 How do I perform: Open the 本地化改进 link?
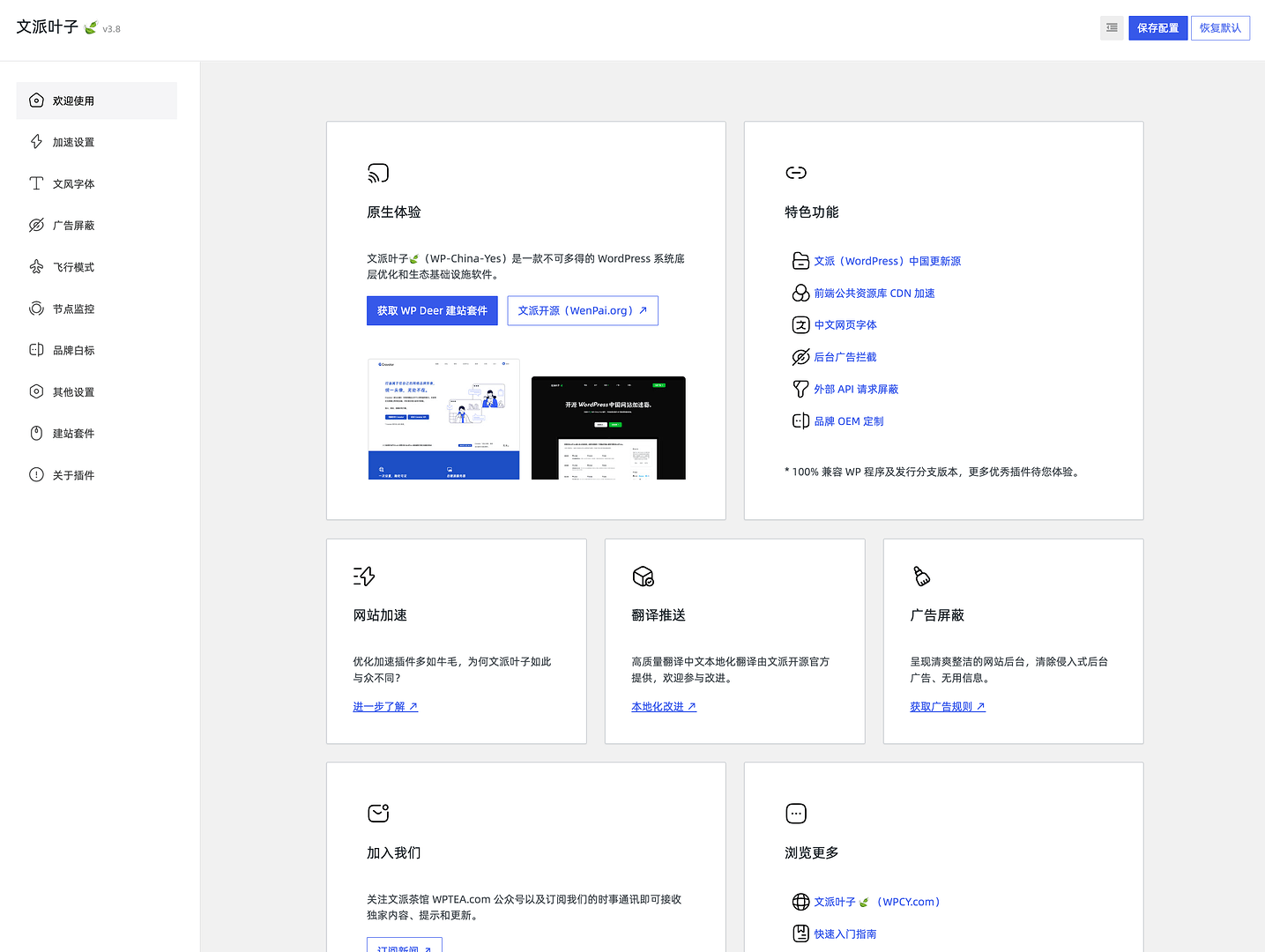[x=664, y=707]
